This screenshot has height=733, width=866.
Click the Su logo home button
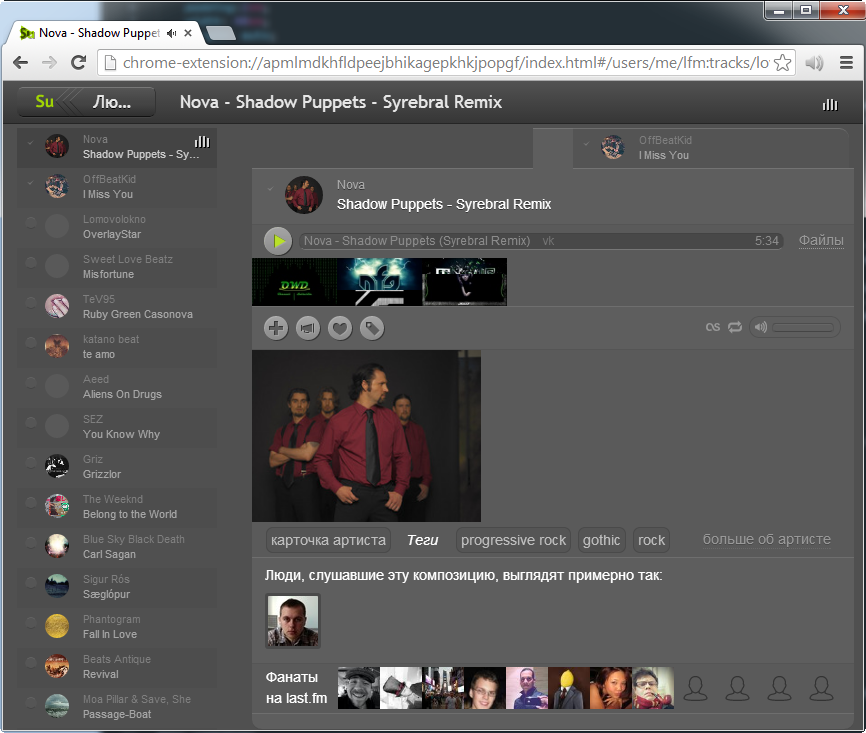pyautogui.click(x=44, y=102)
